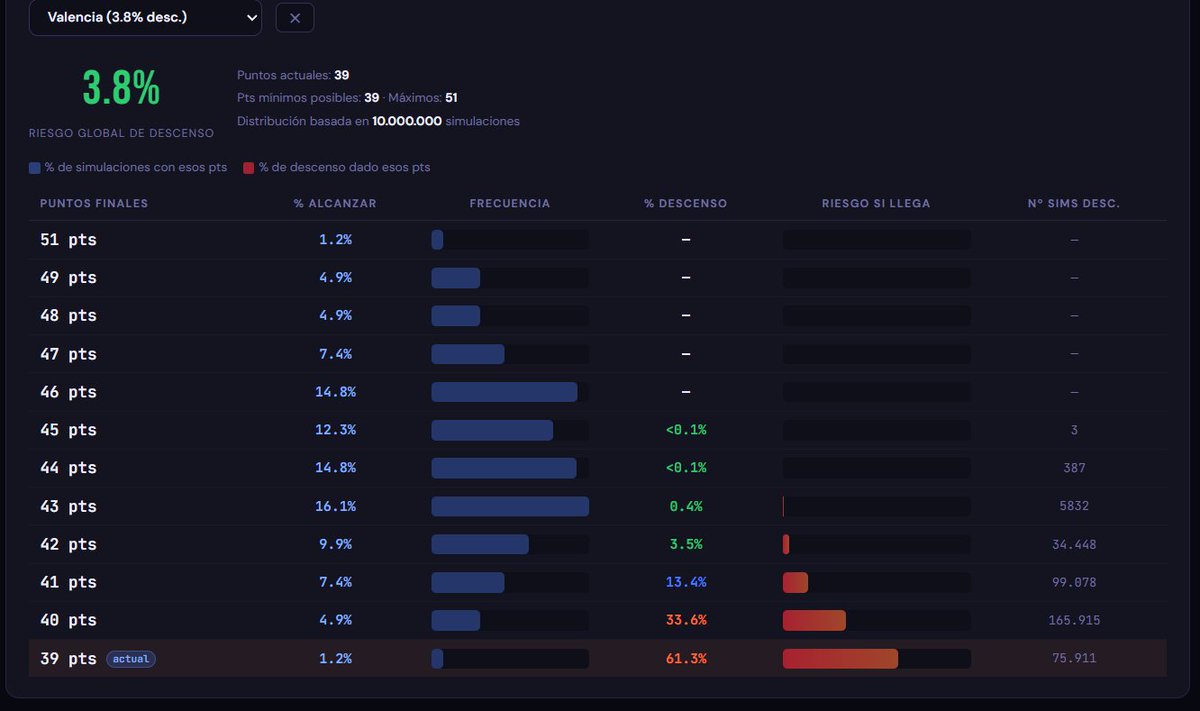The height and width of the screenshot is (711, 1200).
Task: Select the 46 pts row label
Action: 68,392
